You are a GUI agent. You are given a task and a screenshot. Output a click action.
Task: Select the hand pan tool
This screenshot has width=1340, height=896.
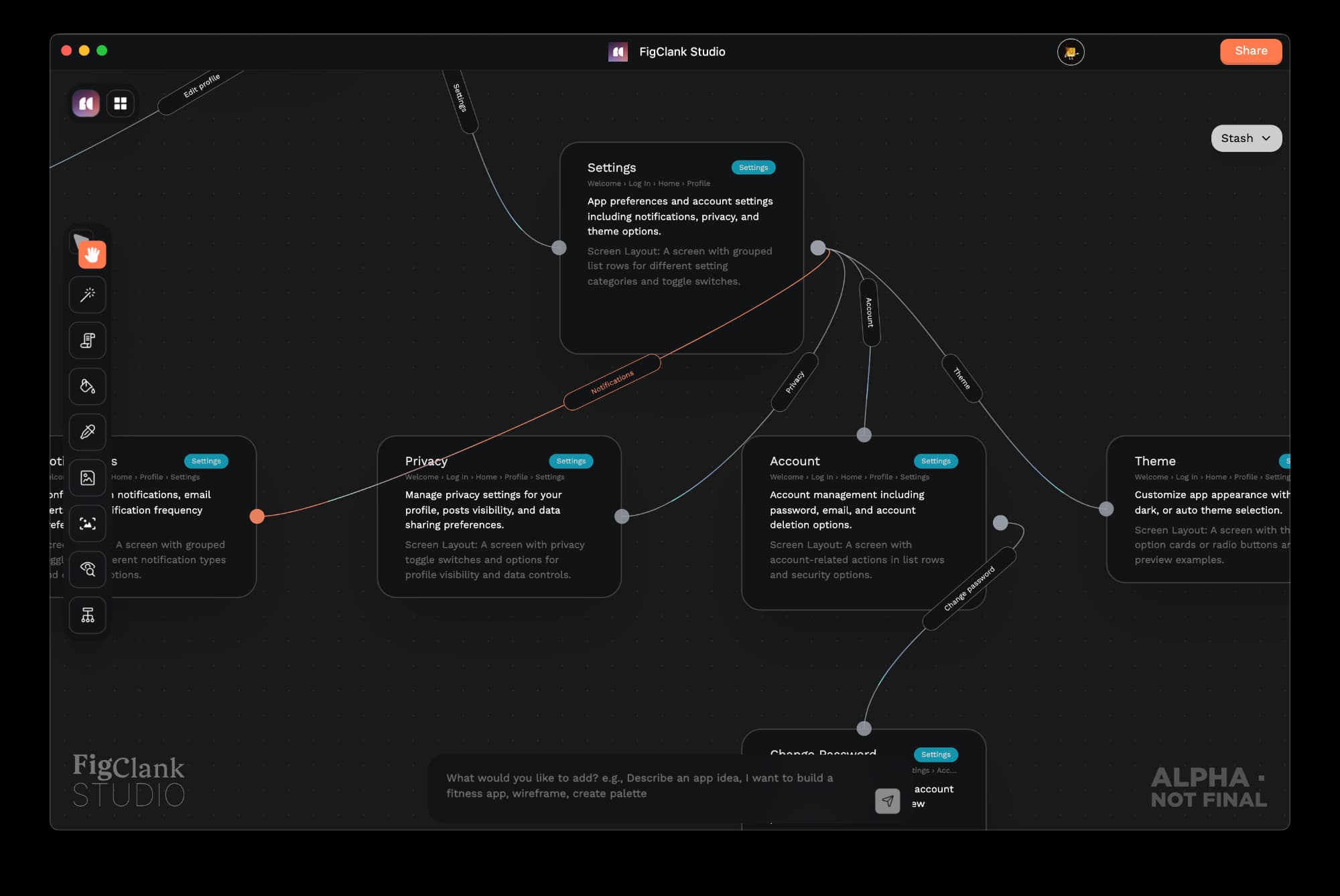click(92, 254)
